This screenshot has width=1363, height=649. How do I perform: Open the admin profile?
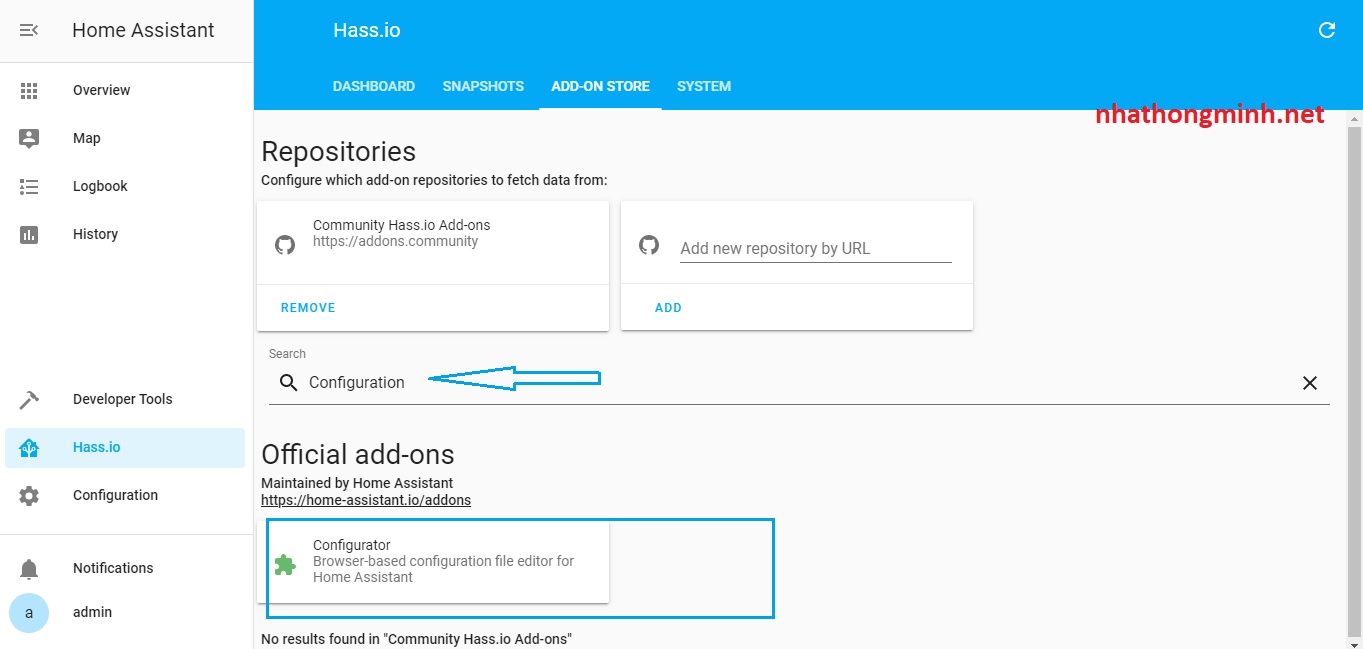point(125,612)
